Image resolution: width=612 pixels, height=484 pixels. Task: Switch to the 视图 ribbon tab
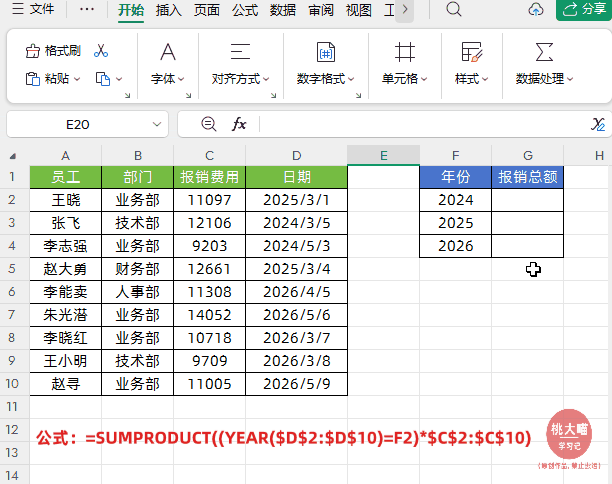(359, 10)
